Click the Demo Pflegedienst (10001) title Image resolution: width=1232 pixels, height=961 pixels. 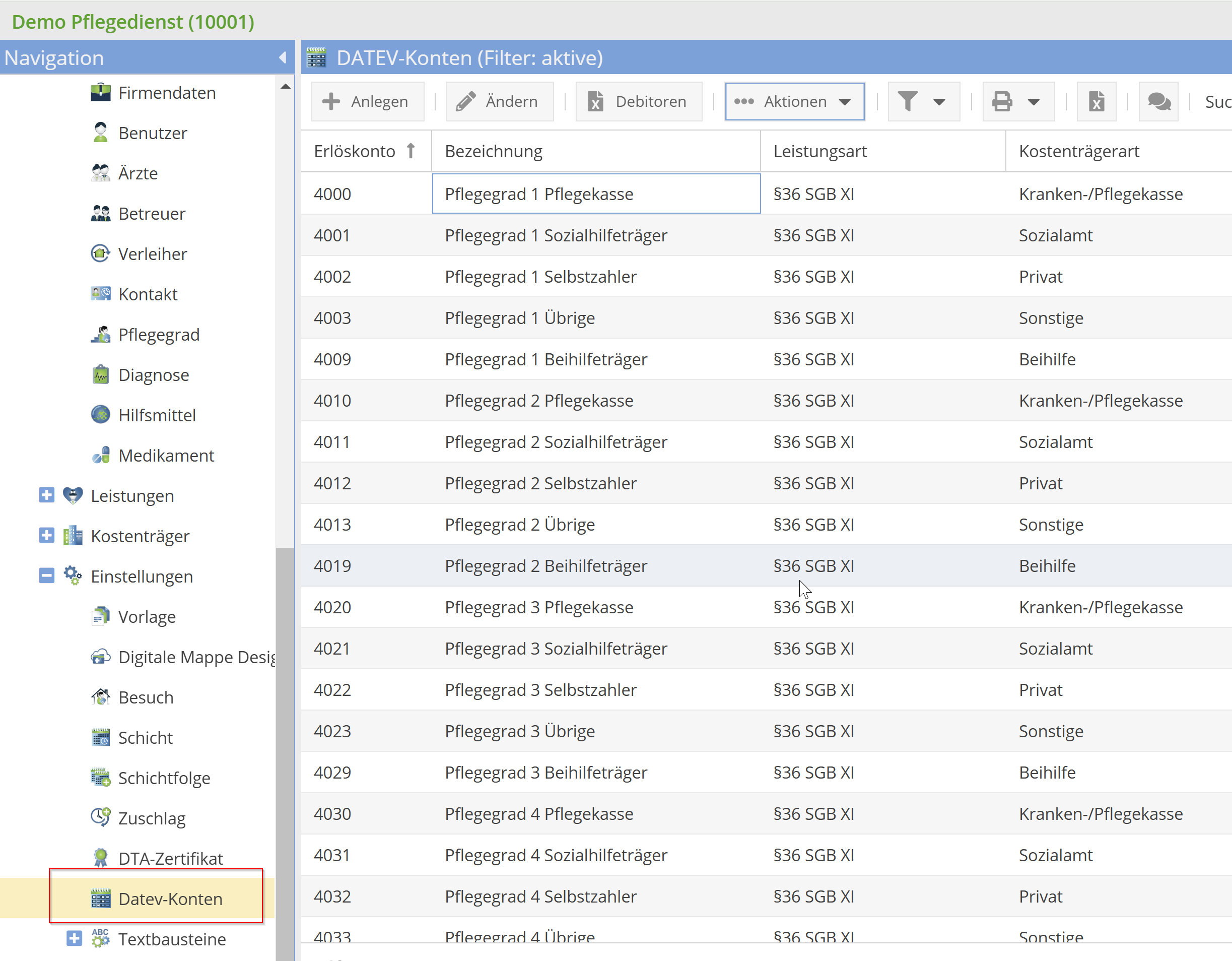pyautogui.click(x=133, y=22)
